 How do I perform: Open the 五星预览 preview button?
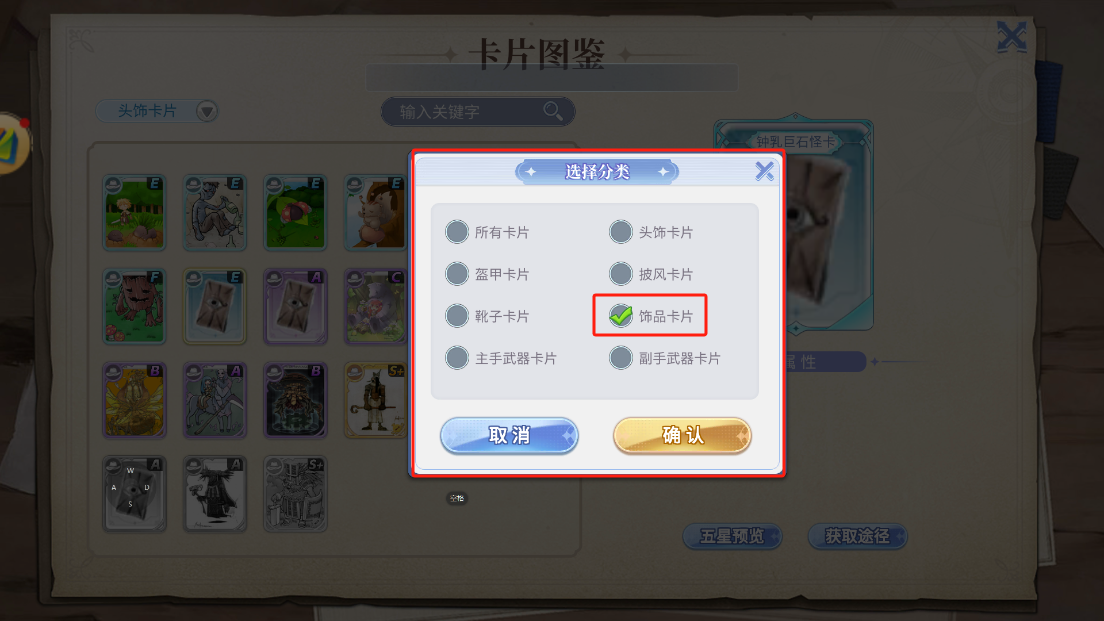click(x=732, y=537)
